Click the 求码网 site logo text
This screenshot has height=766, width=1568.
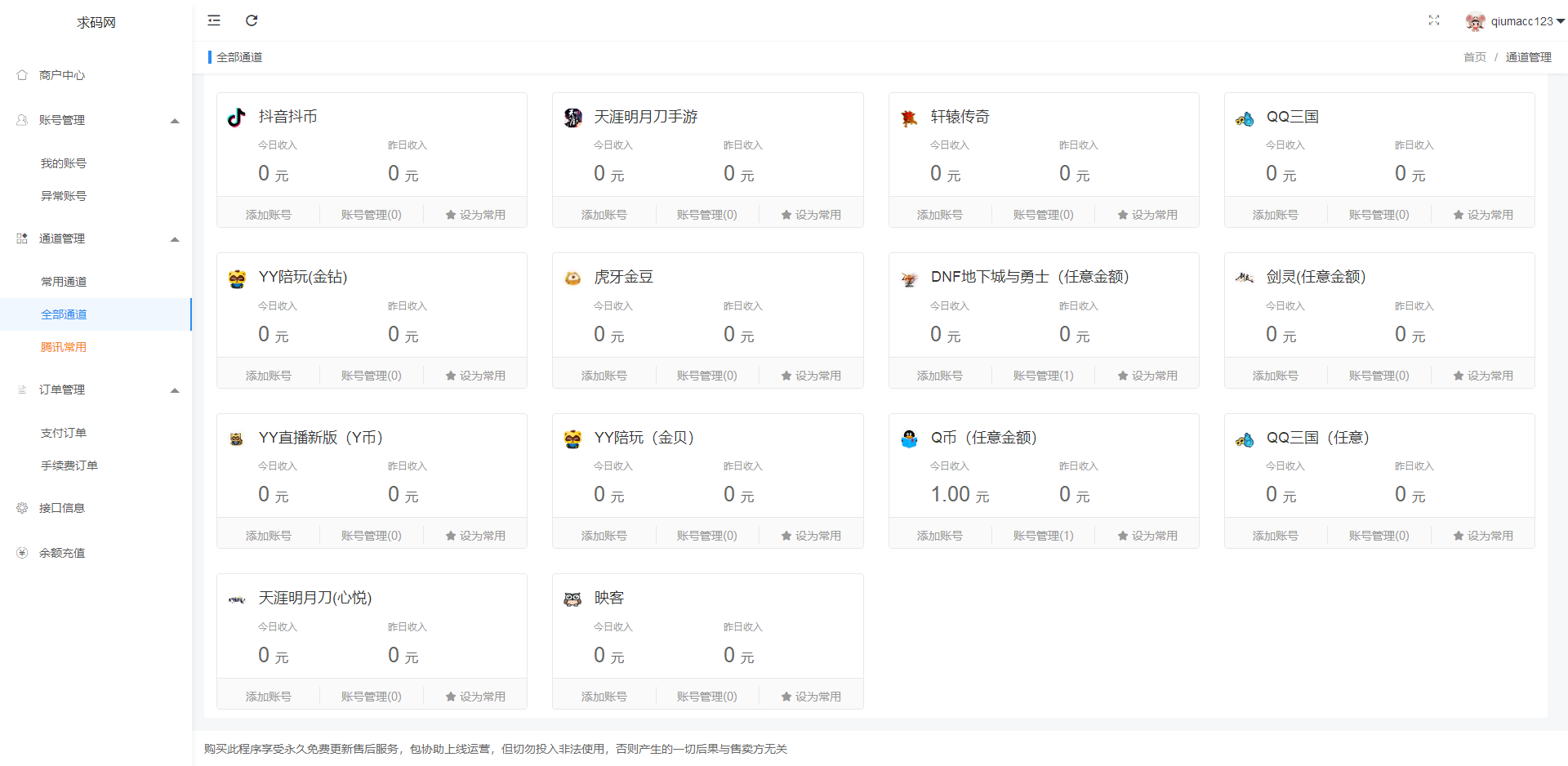[96, 23]
